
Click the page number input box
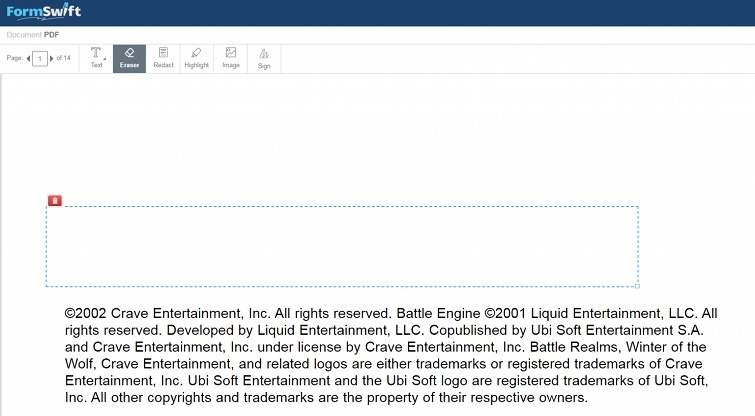coord(40,59)
